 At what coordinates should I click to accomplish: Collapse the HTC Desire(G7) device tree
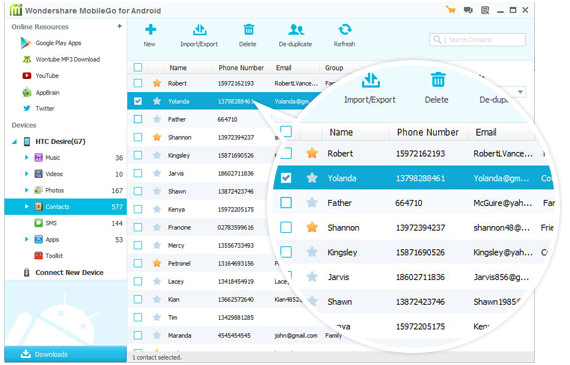tap(15, 142)
